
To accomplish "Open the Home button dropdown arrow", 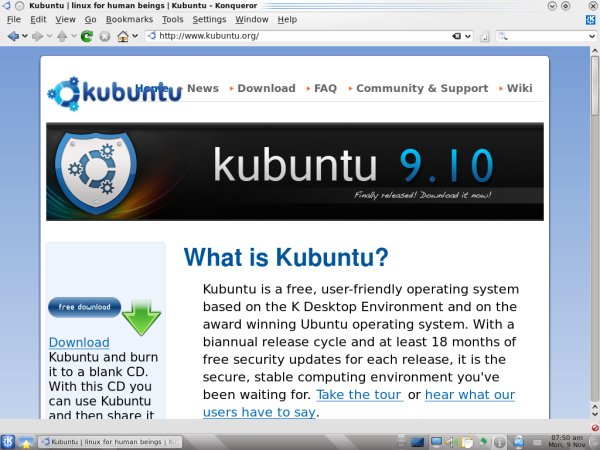I will pos(135,36).
